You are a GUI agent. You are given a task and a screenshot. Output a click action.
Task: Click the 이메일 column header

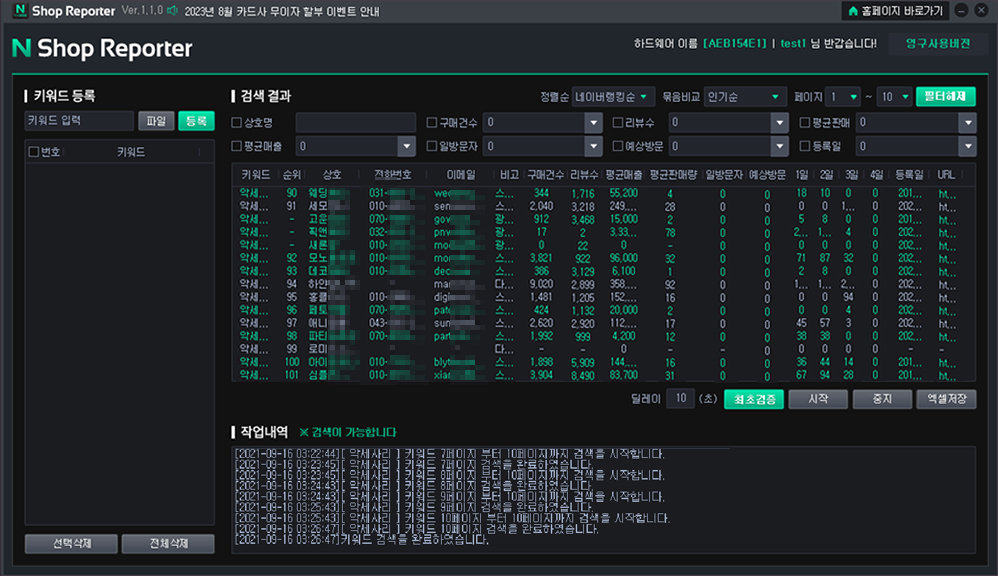tap(461, 174)
